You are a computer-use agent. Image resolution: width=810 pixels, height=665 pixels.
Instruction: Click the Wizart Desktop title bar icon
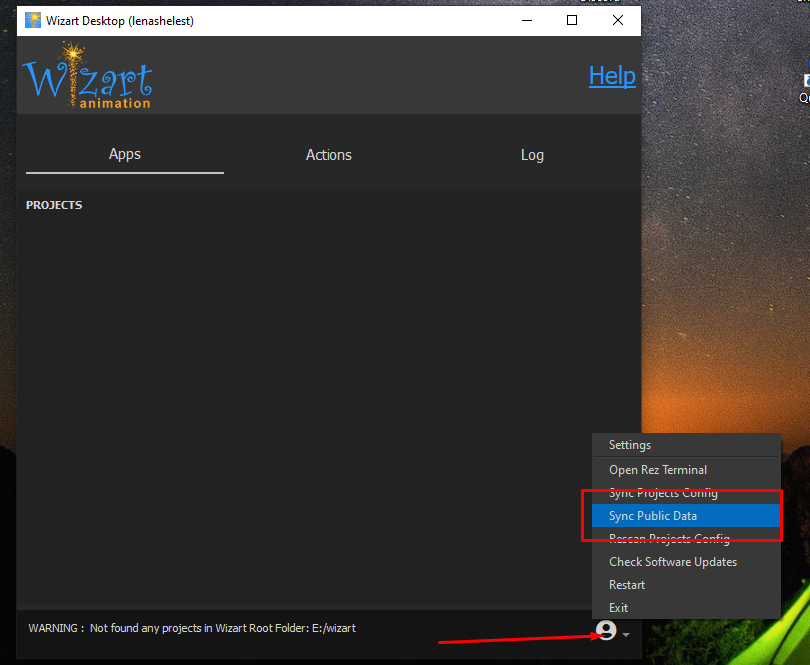click(33, 20)
